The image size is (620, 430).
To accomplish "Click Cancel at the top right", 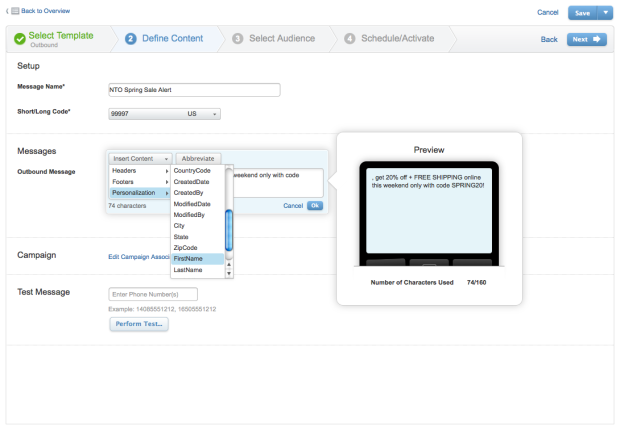I will tap(547, 12).
